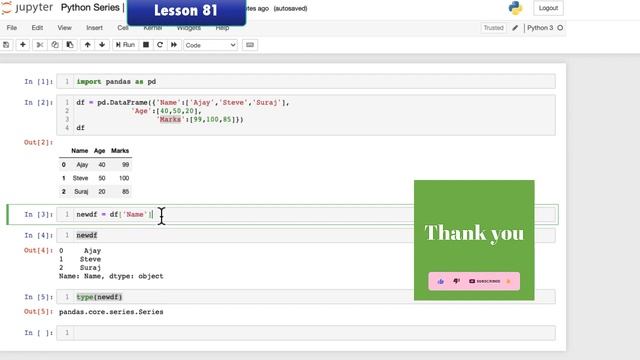Open the Help menu

click(222, 28)
